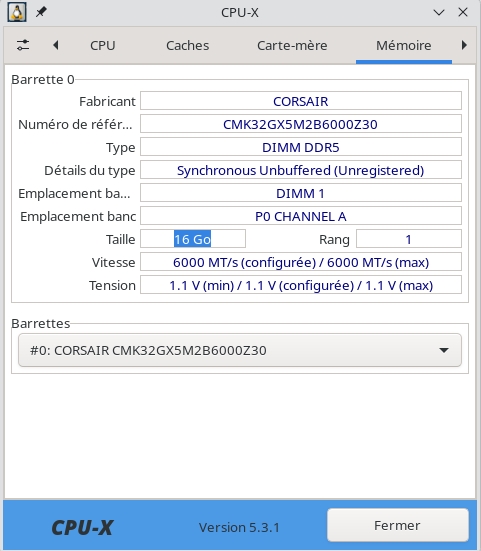Click the P0 CHANNEL A bank field

(x=301, y=216)
